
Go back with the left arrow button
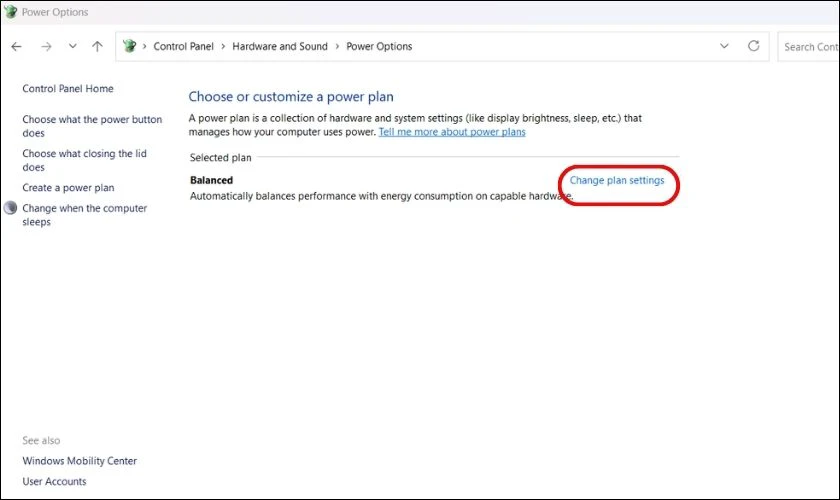[17, 47]
